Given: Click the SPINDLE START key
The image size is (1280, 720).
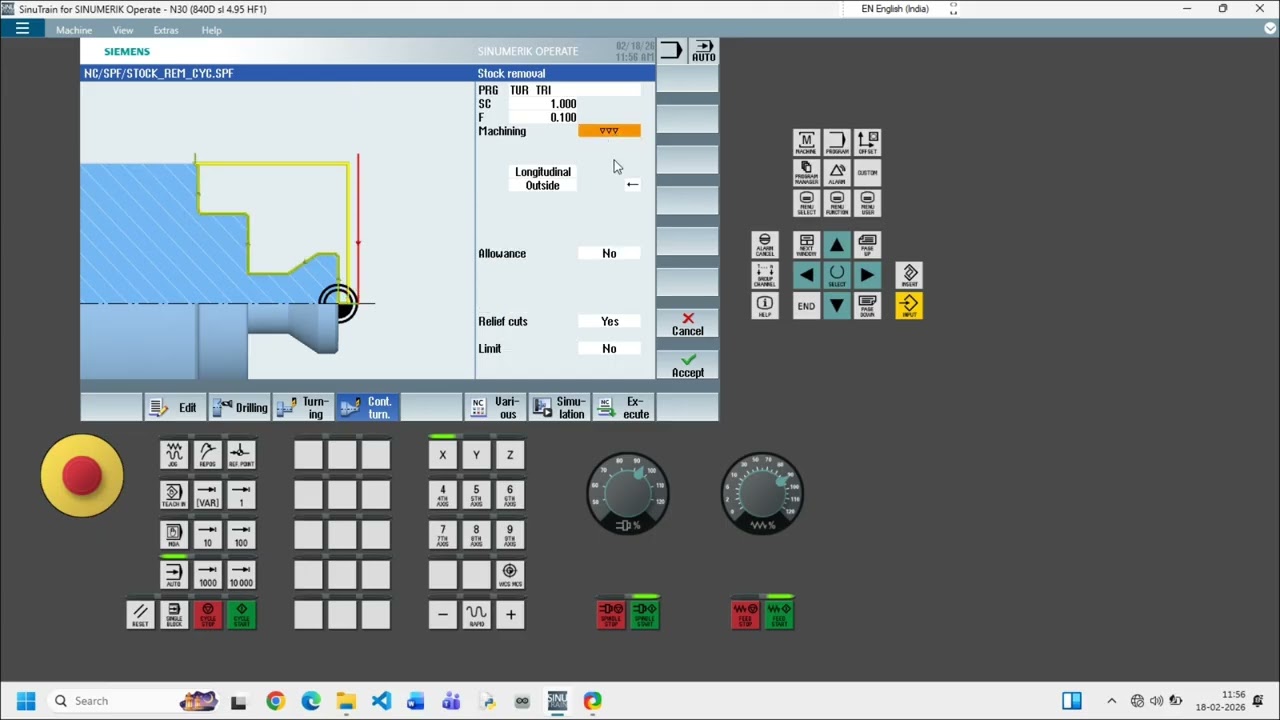Looking at the screenshot, I should coord(645,614).
